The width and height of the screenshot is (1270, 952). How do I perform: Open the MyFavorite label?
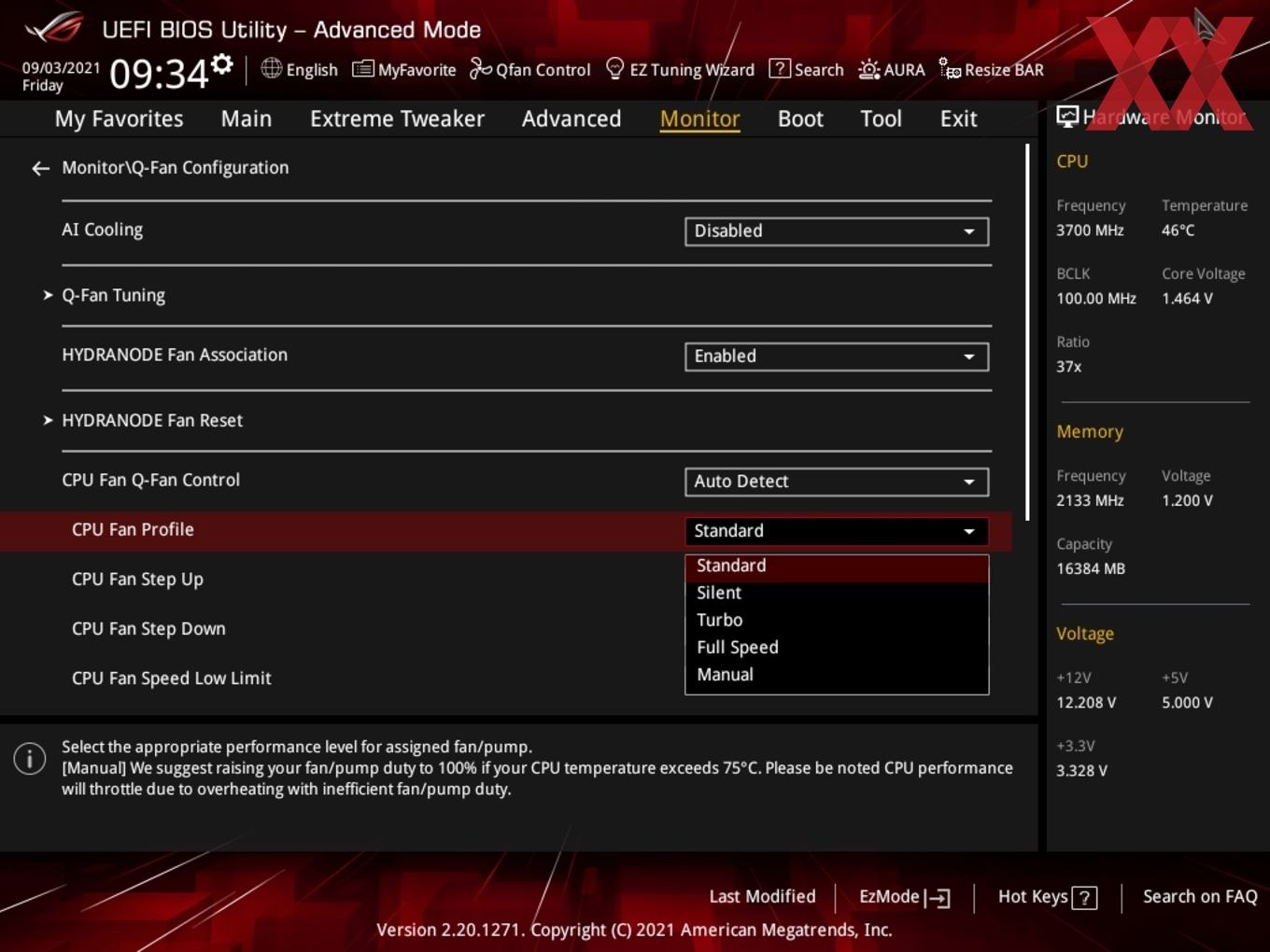pyautogui.click(x=416, y=70)
